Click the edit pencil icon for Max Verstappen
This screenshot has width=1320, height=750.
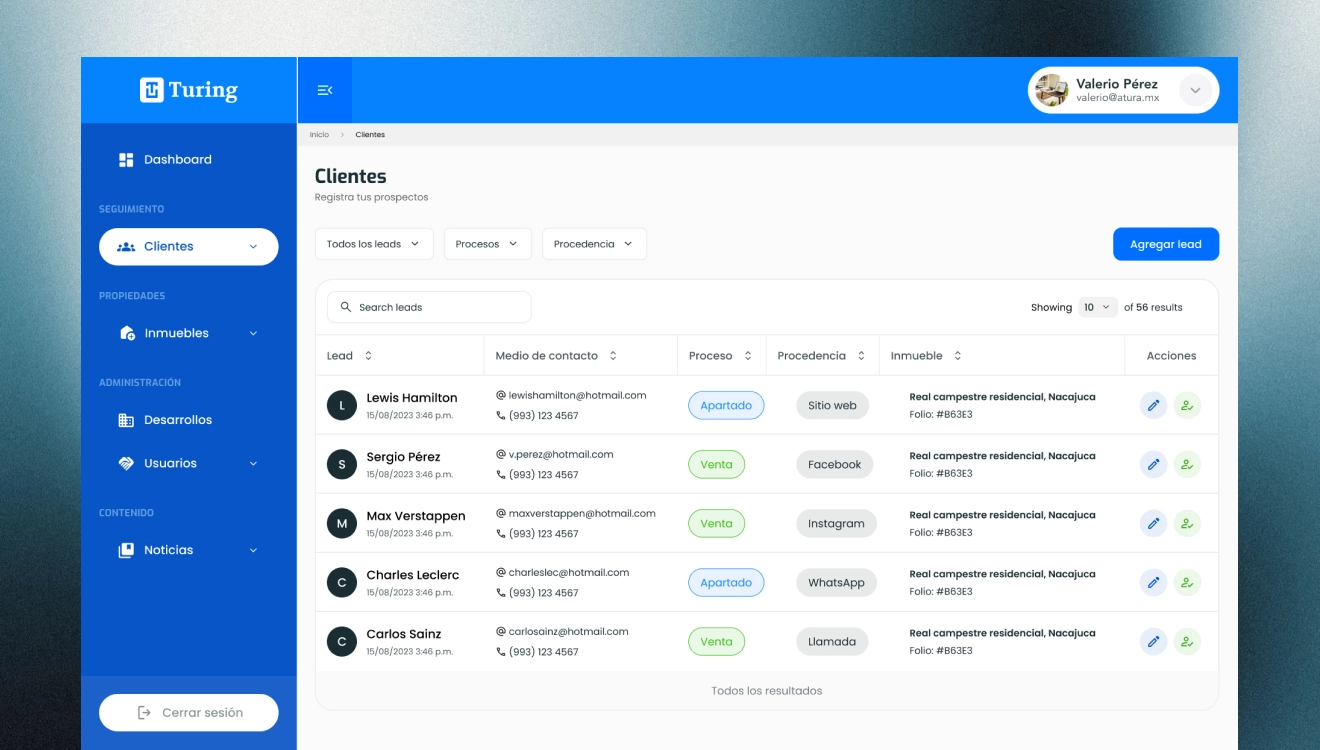click(x=1153, y=523)
